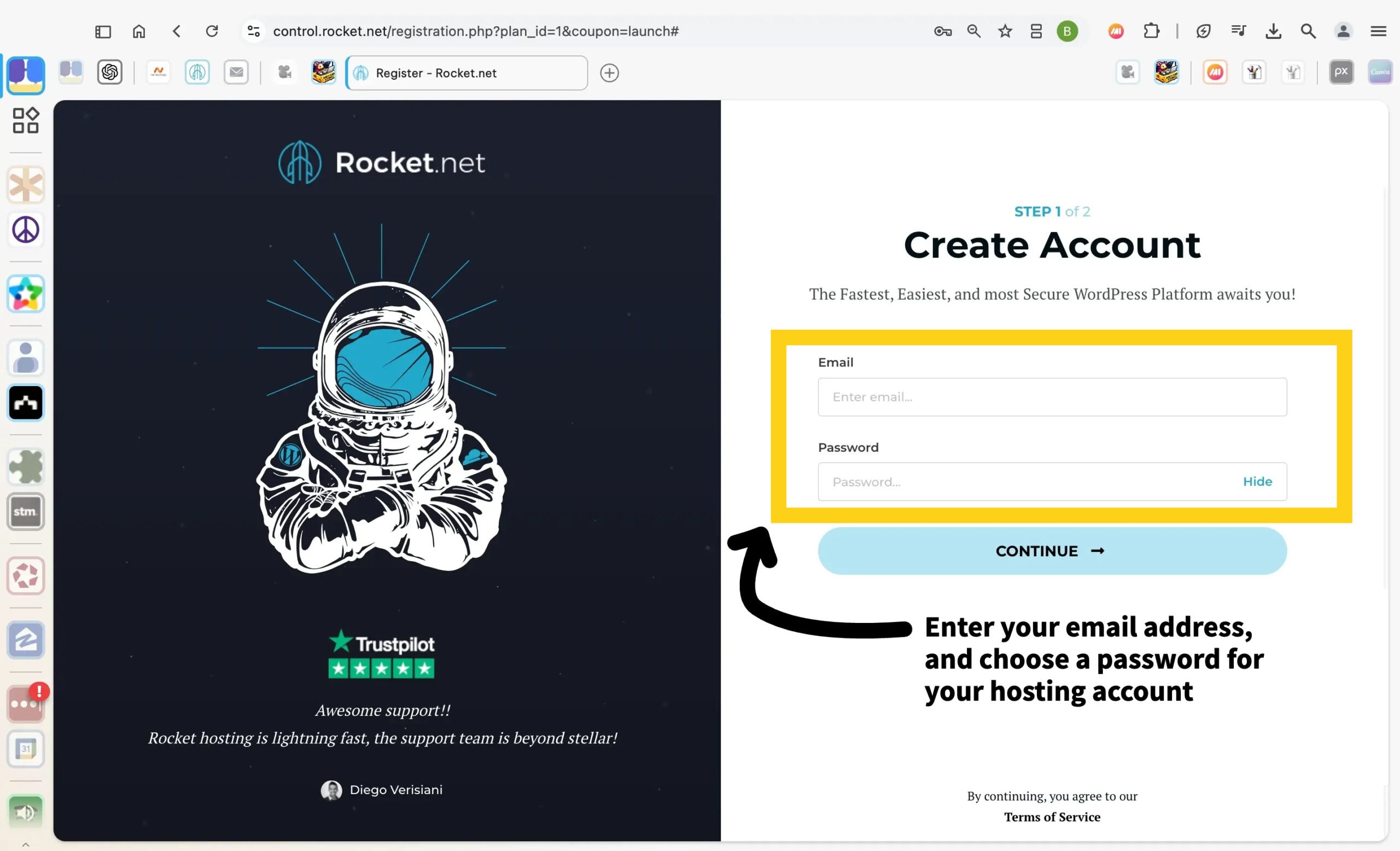
Task: Click the CONTINUE button
Action: coord(1052,551)
